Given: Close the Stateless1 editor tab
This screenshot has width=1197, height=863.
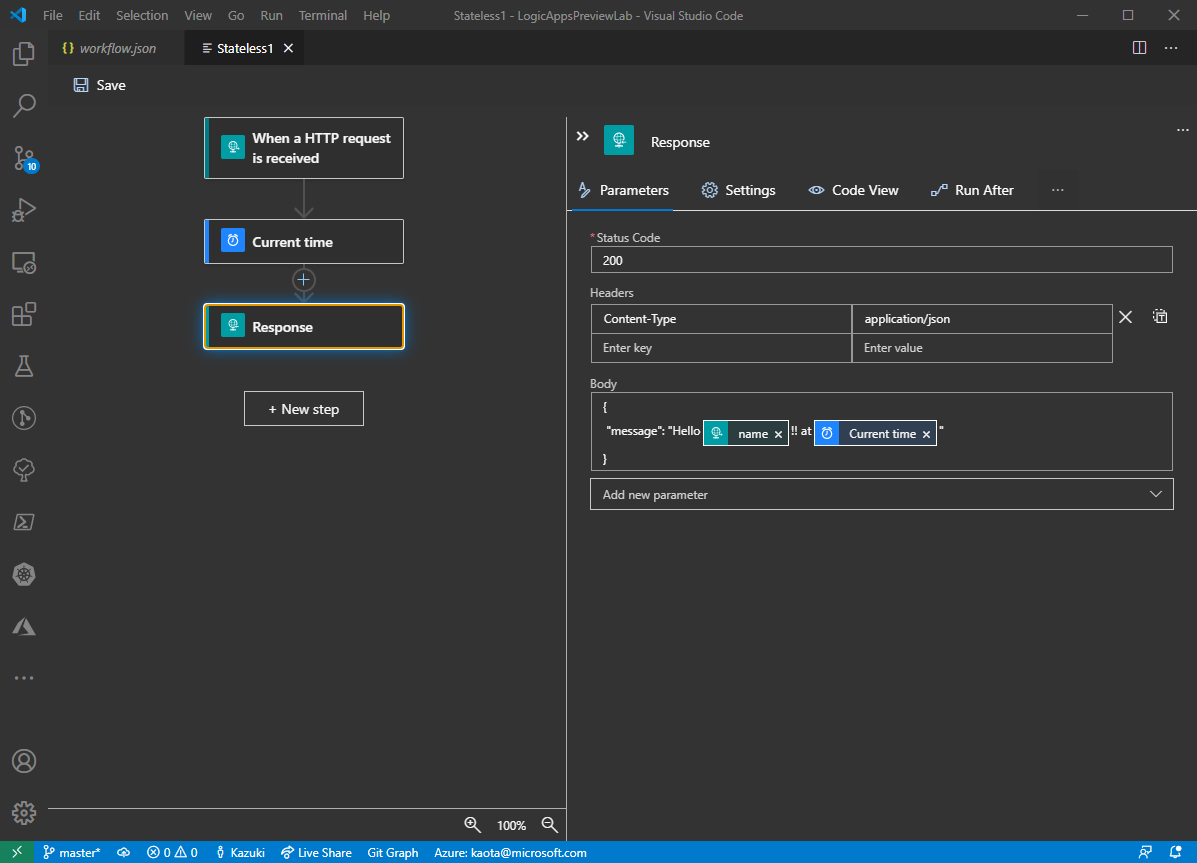Looking at the screenshot, I should pos(289,48).
